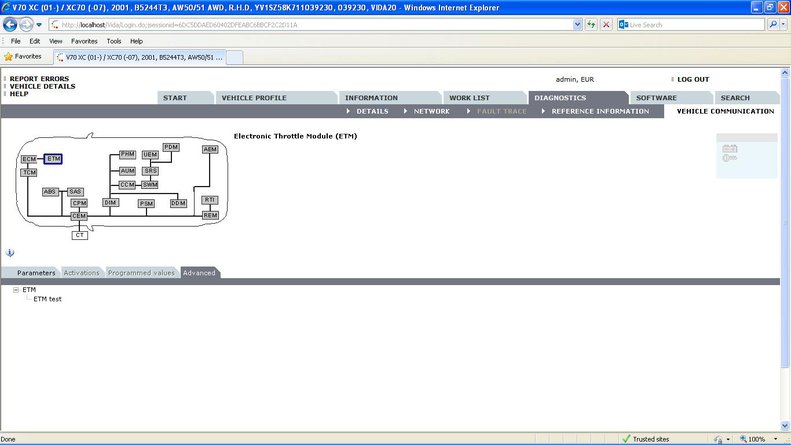Pick the SRS module node
Image resolution: width=791 pixels, height=445 pixels.
(x=150, y=171)
